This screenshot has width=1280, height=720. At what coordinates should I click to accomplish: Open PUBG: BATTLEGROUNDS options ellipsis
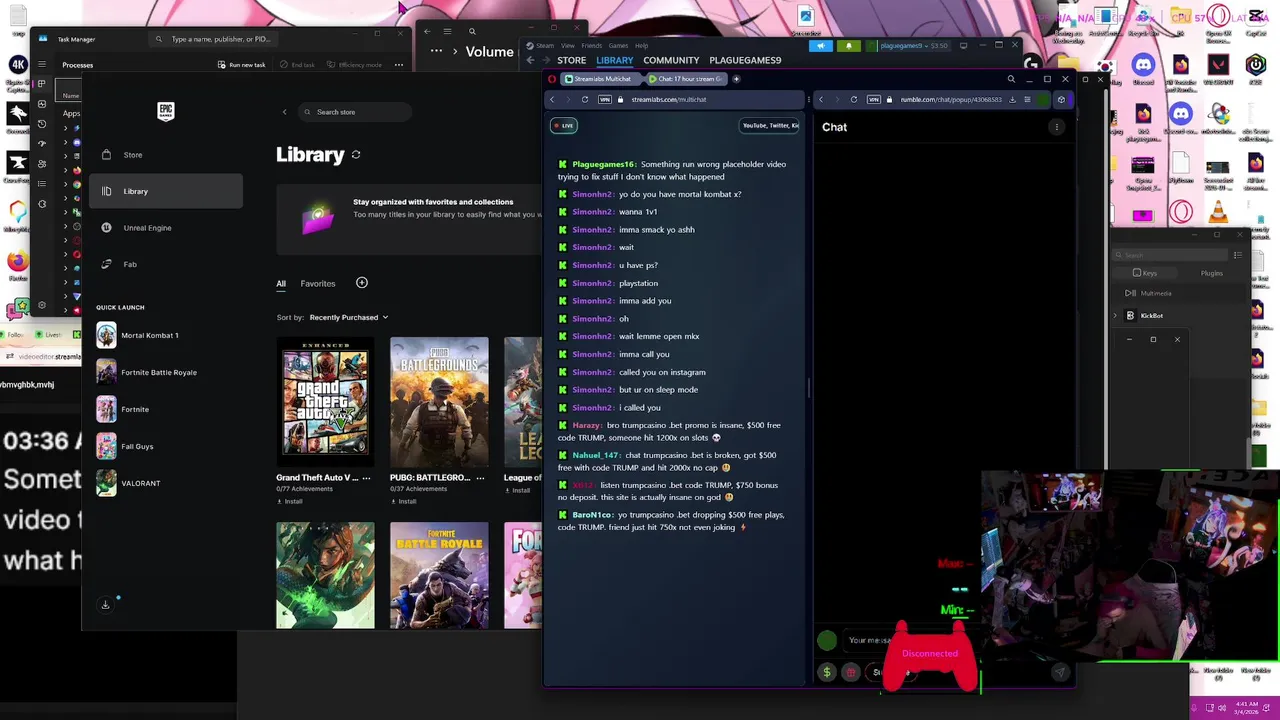tap(480, 478)
